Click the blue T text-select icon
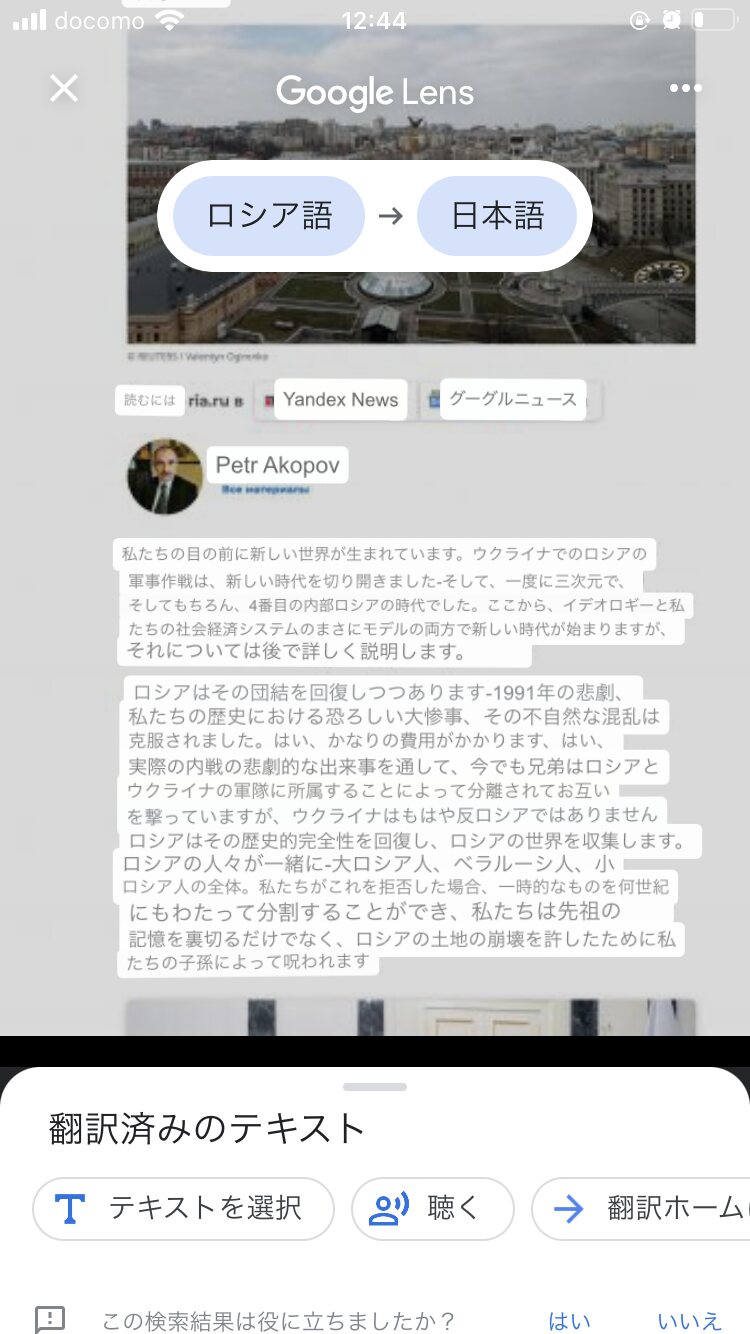750x1334 pixels. point(69,1208)
